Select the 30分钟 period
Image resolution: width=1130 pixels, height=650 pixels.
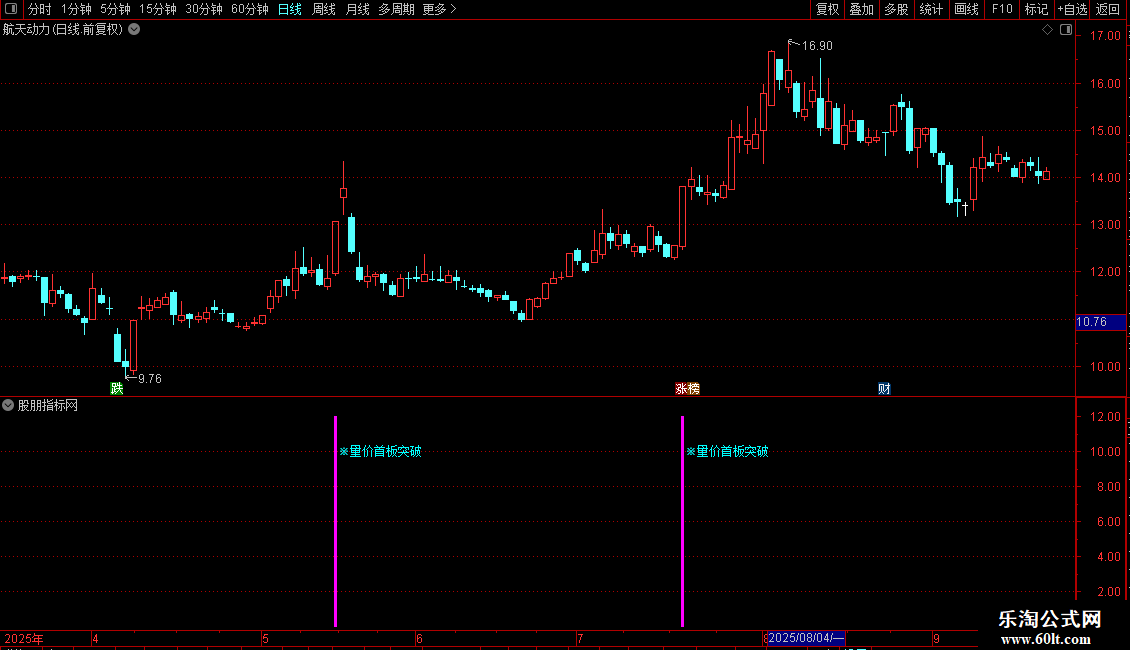(203, 9)
